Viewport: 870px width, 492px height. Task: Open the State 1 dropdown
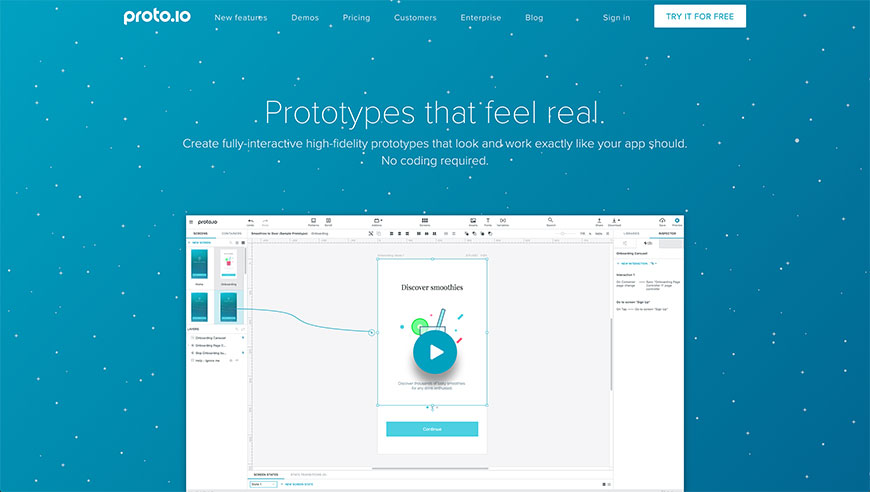click(x=264, y=483)
